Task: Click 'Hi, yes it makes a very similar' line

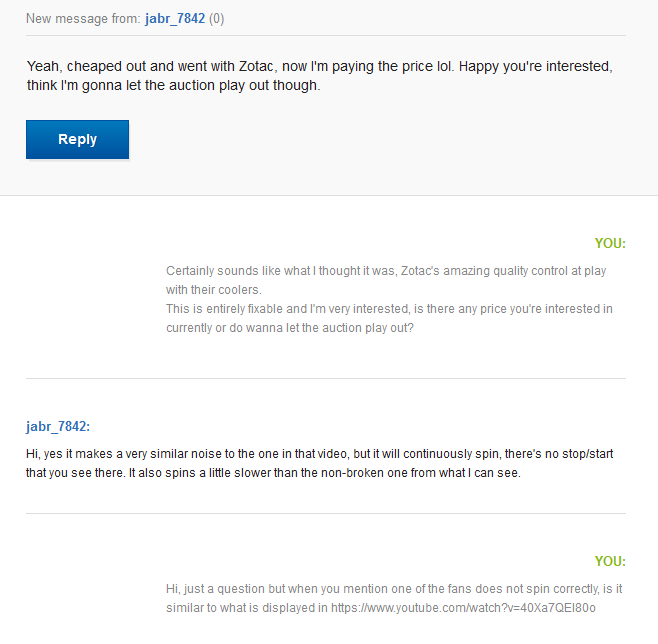Action: click(319, 454)
